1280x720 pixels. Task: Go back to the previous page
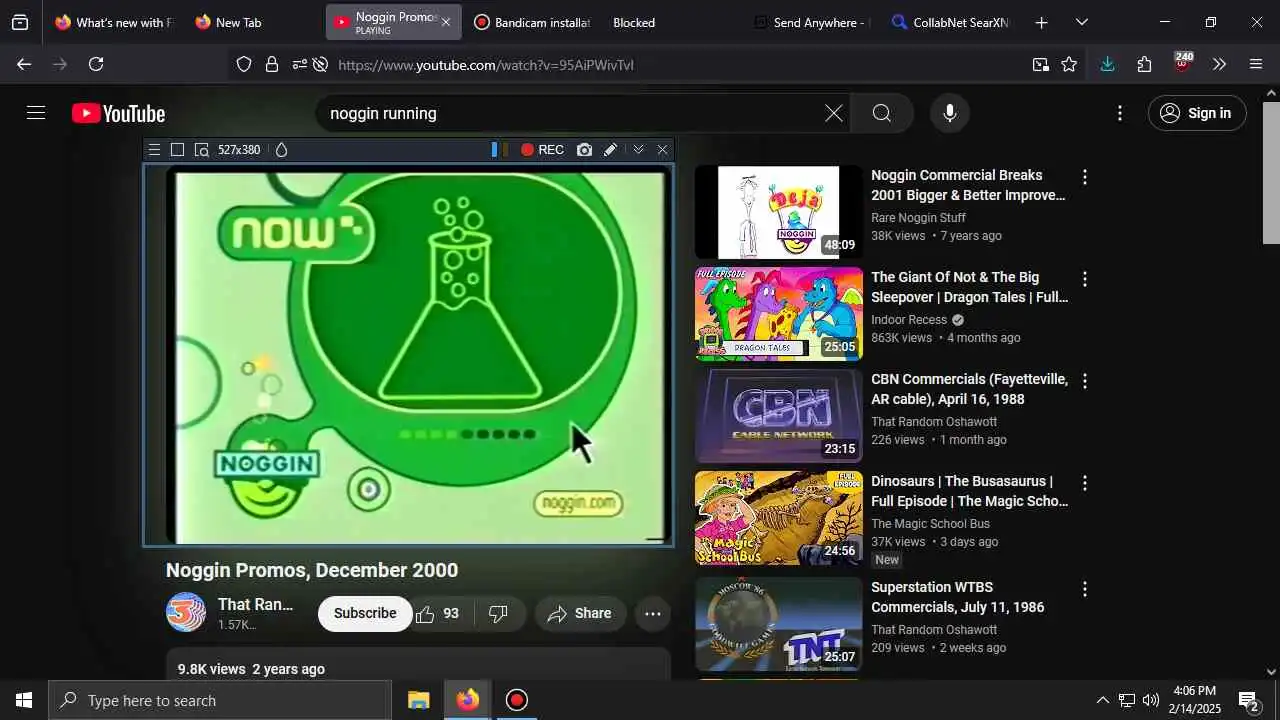point(24,64)
